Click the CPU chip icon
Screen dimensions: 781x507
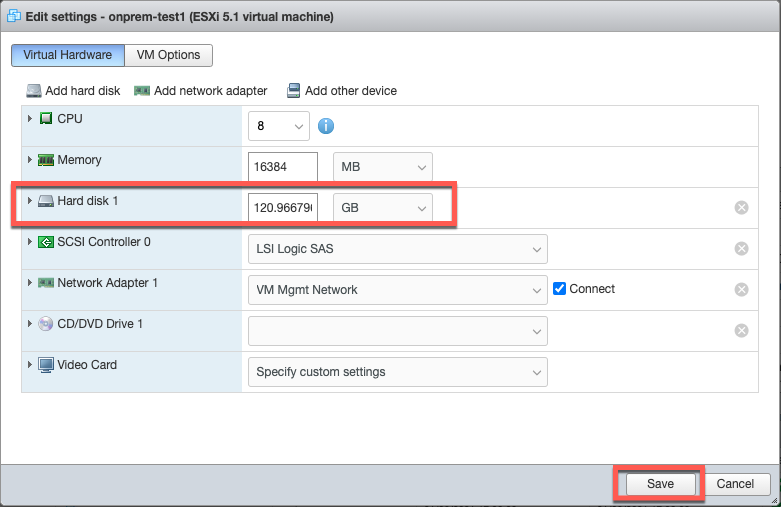coord(46,119)
